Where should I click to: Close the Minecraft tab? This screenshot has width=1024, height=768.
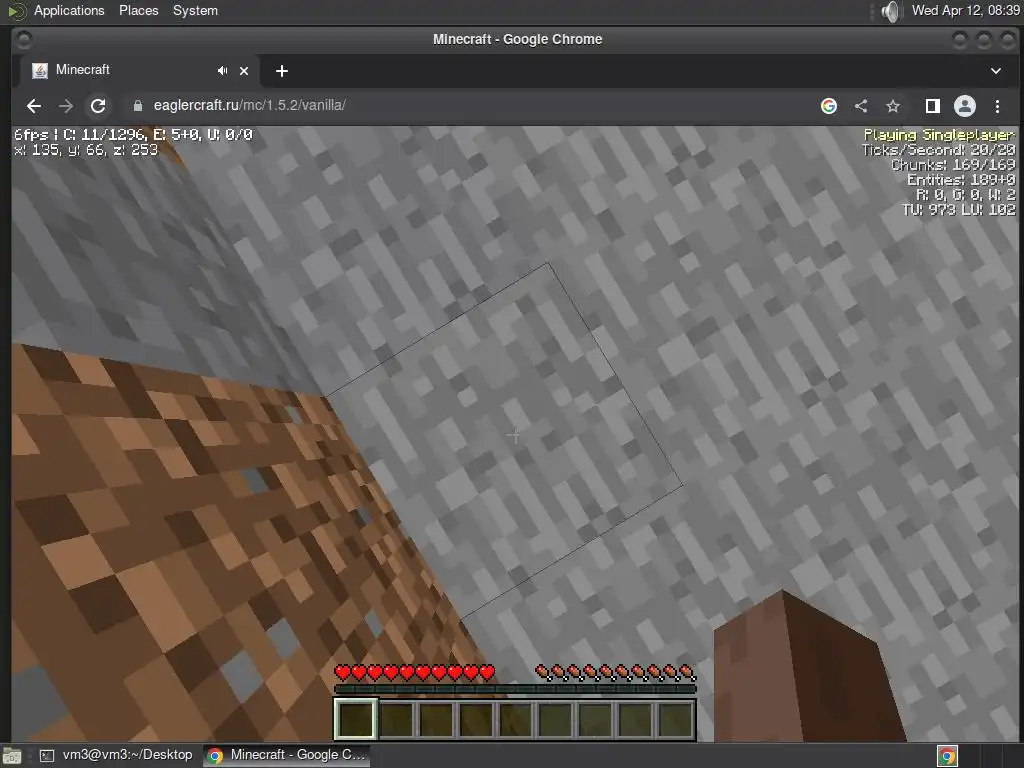pos(244,71)
